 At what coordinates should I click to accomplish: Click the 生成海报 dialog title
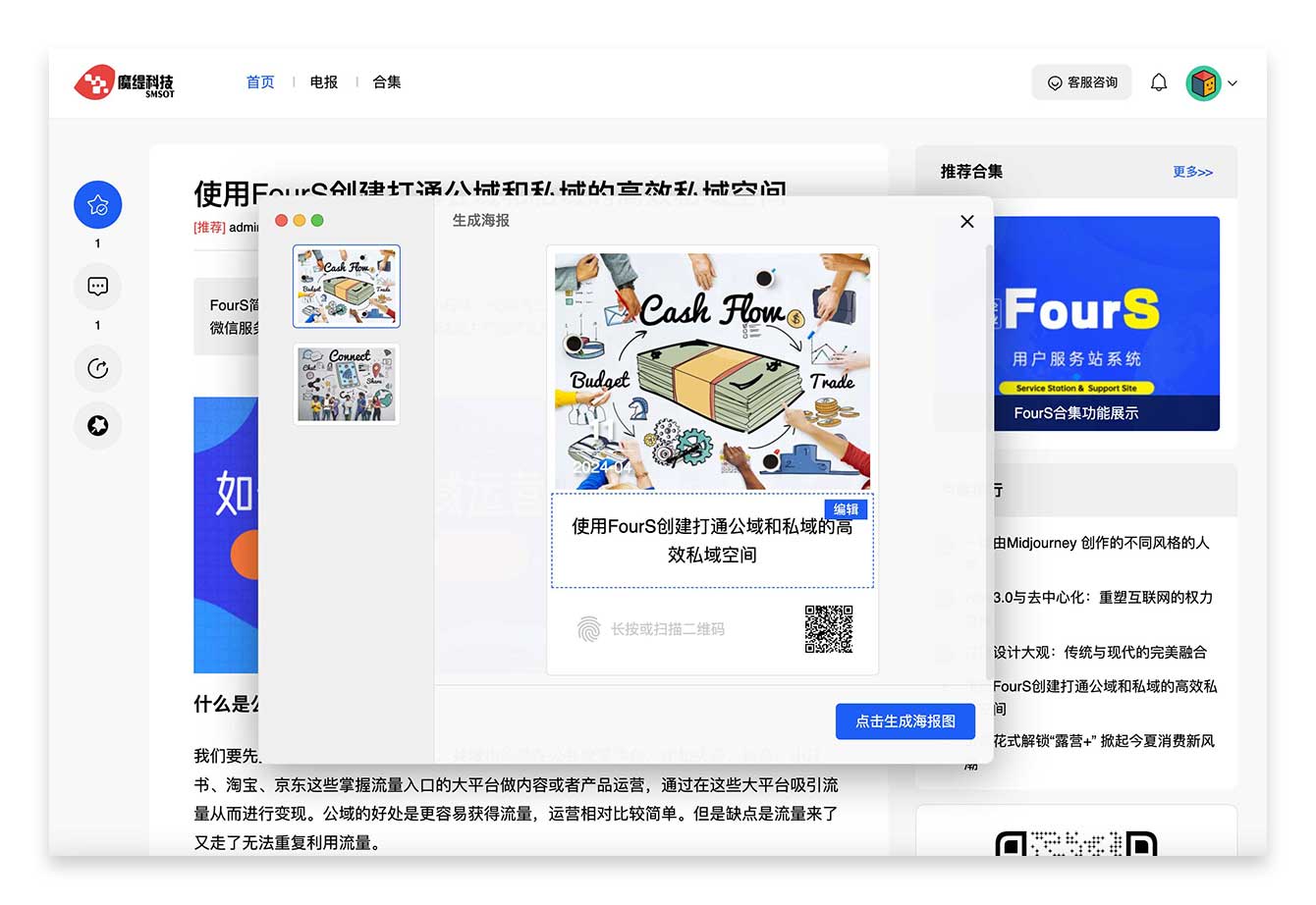point(481,221)
